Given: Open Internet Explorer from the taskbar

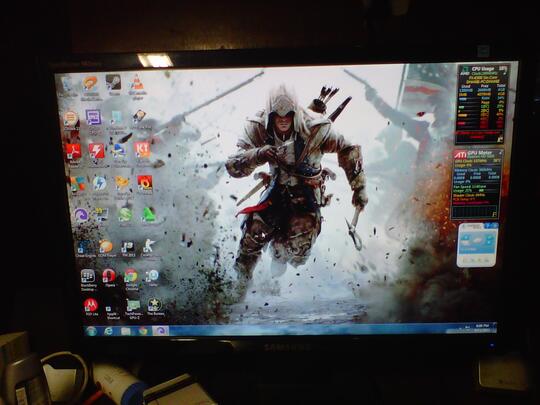Looking at the screenshot, I should (108, 331).
